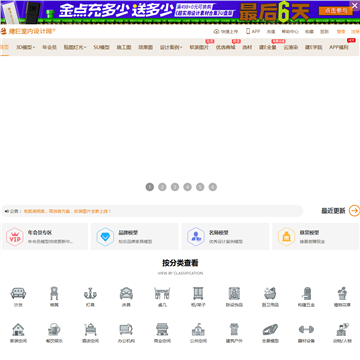Viewport: 360px width, 360px height.
Task: Open the SU模型 navigation tab
Action: 101,47
